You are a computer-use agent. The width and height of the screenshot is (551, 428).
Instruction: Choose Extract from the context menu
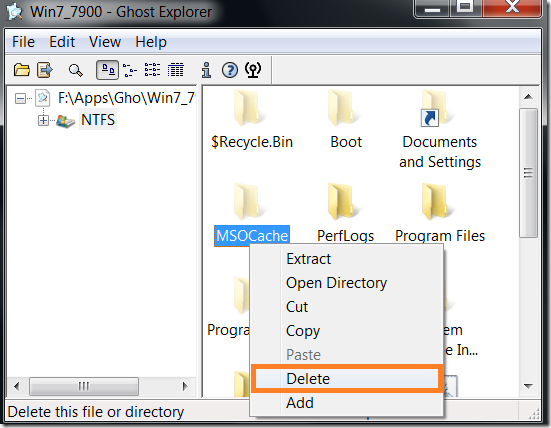click(346, 259)
